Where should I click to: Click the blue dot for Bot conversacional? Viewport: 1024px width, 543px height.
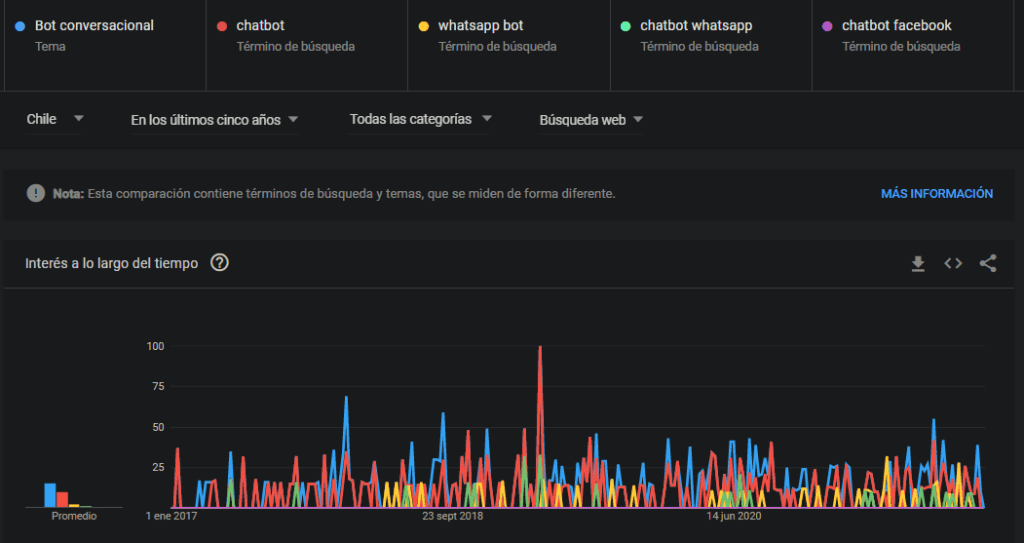pyautogui.click(x=20, y=26)
